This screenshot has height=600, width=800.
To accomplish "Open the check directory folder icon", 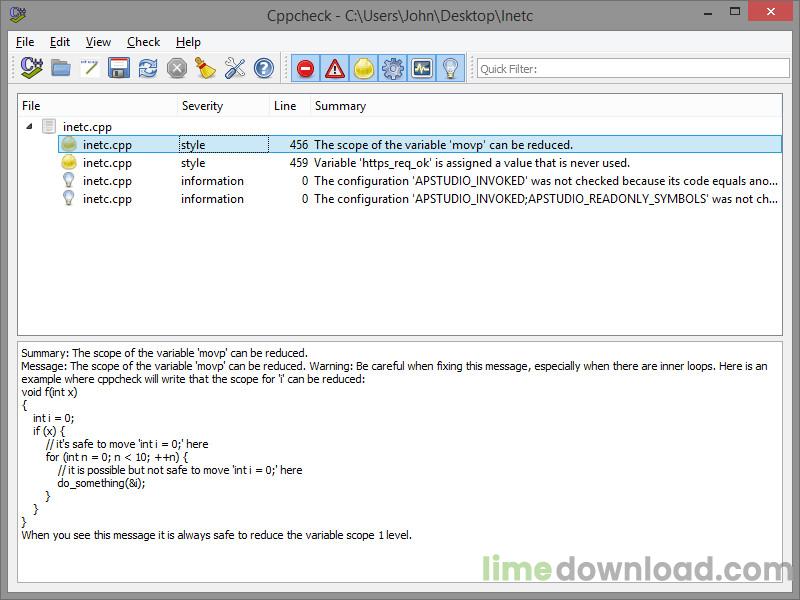I will pyautogui.click(x=61, y=68).
